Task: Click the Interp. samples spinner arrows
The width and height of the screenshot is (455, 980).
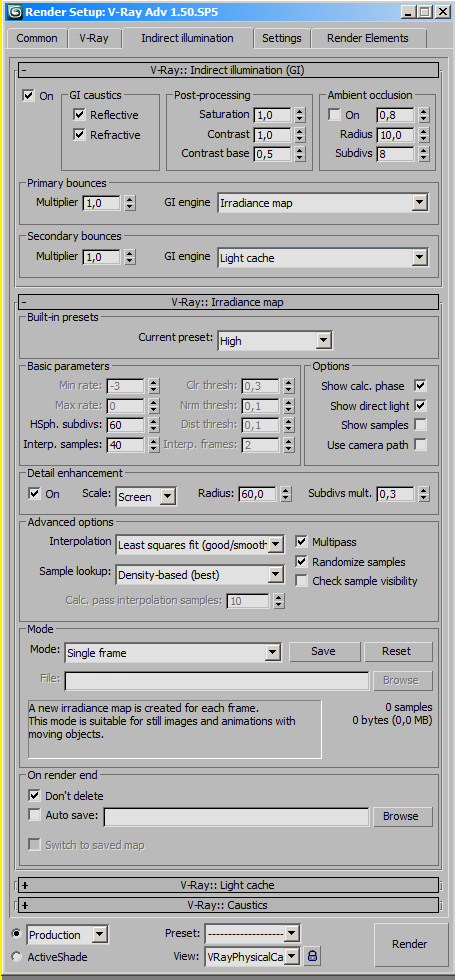Action: (x=154, y=445)
